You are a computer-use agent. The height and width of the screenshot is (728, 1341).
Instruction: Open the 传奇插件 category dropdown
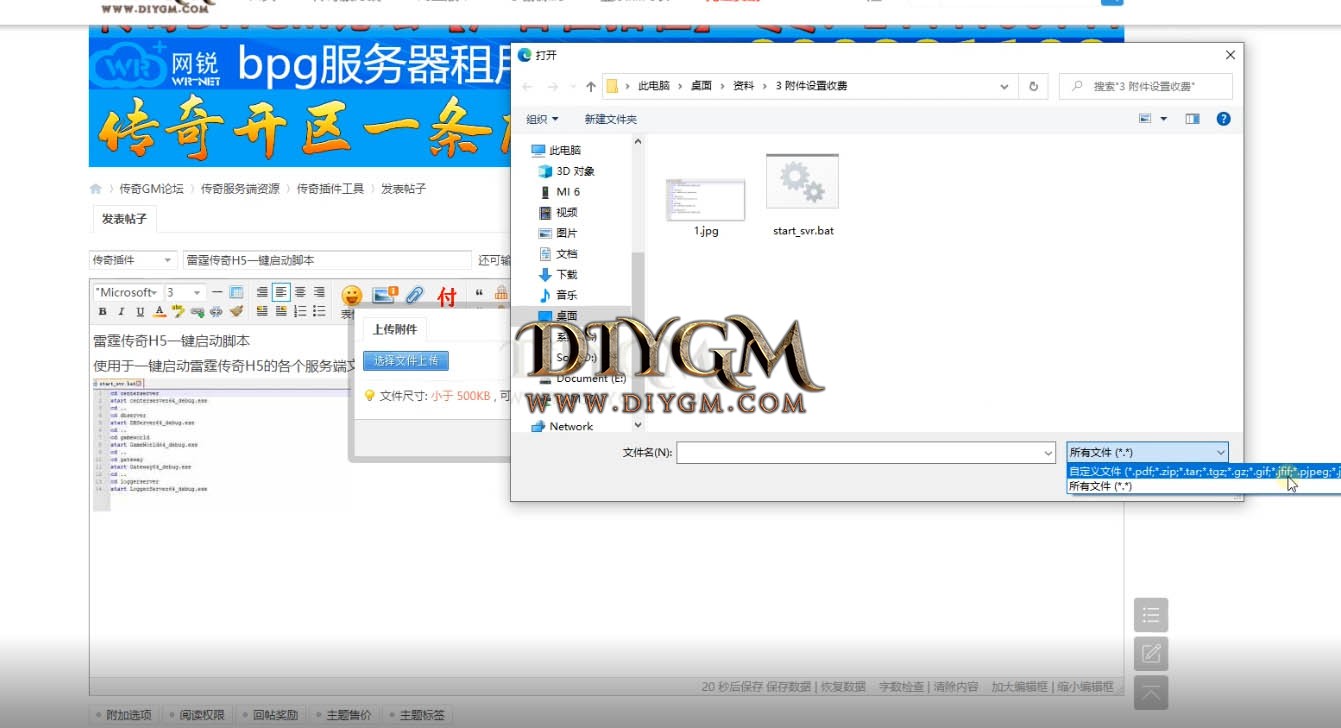point(133,260)
